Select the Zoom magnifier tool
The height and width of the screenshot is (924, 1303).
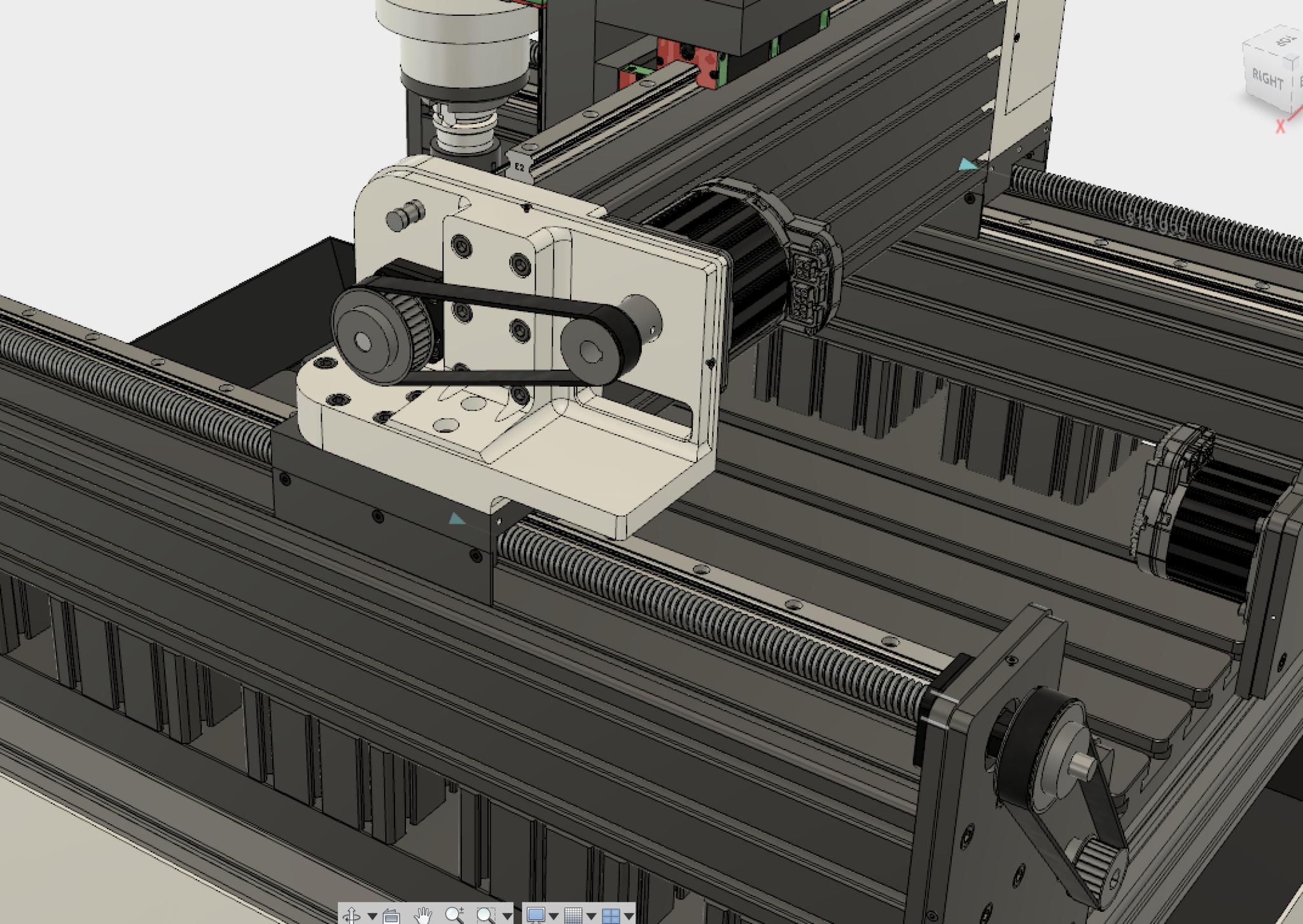(x=454, y=915)
